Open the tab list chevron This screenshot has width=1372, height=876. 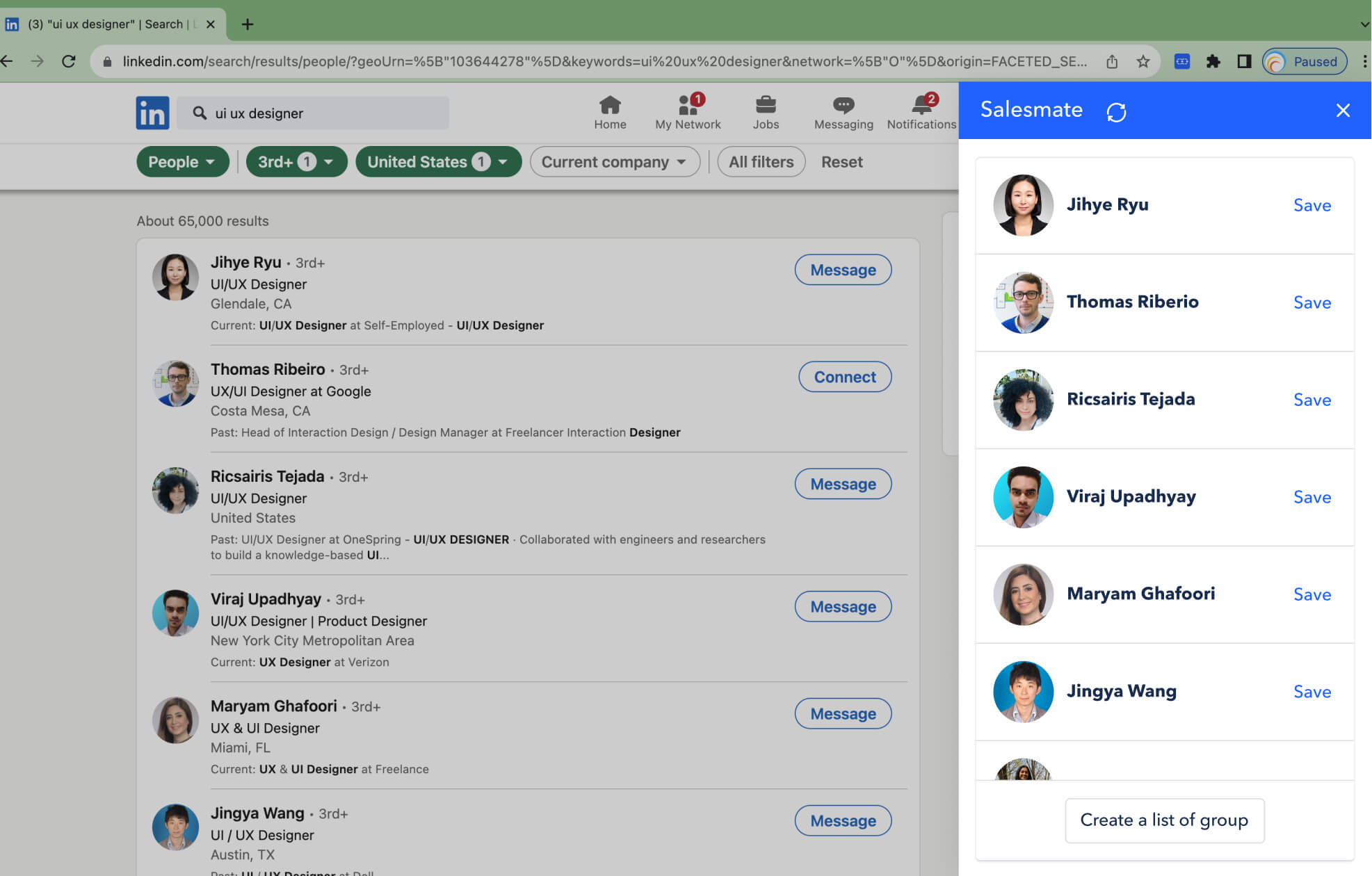tap(1364, 24)
